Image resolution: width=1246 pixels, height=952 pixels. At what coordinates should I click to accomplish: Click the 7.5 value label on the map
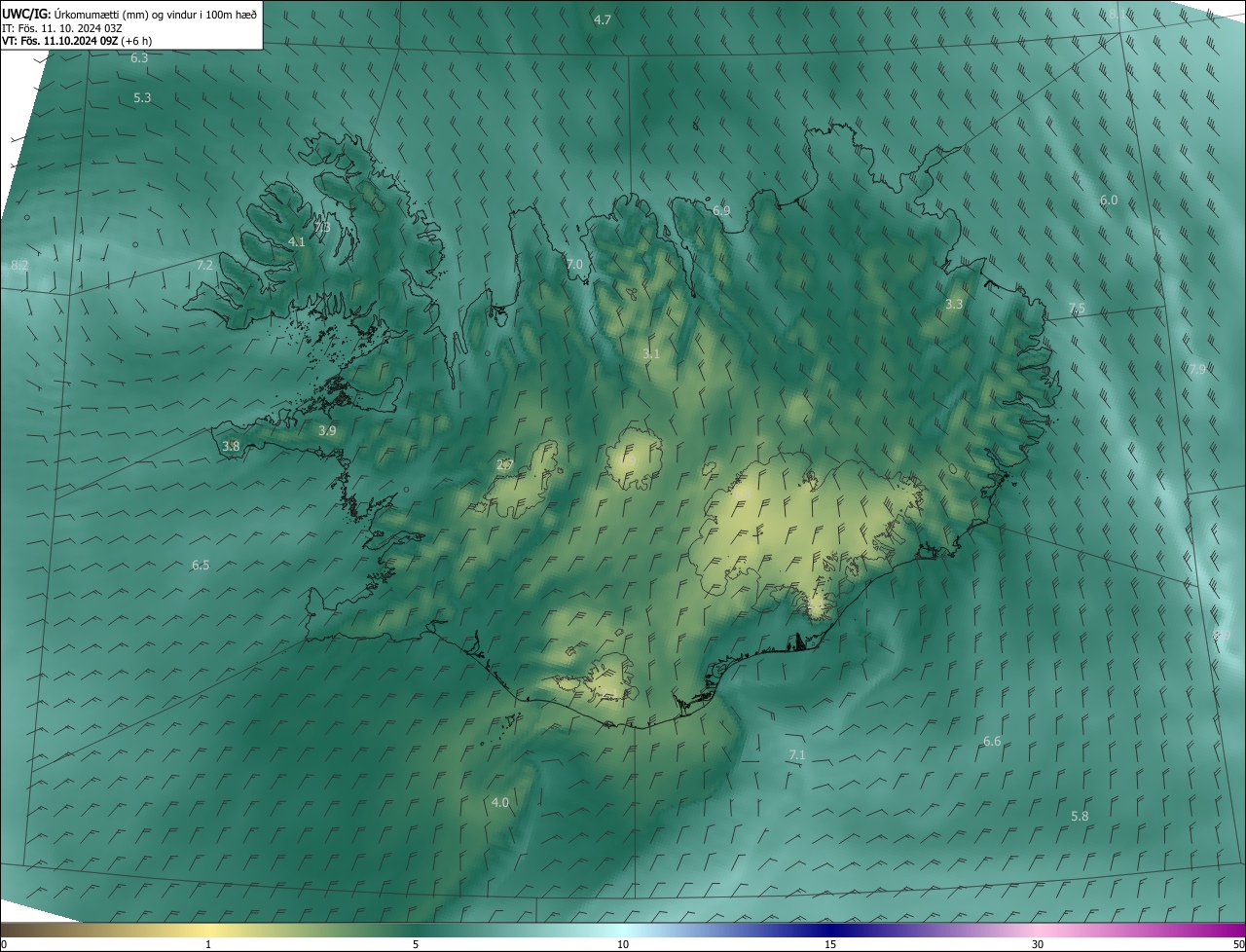1077,309
